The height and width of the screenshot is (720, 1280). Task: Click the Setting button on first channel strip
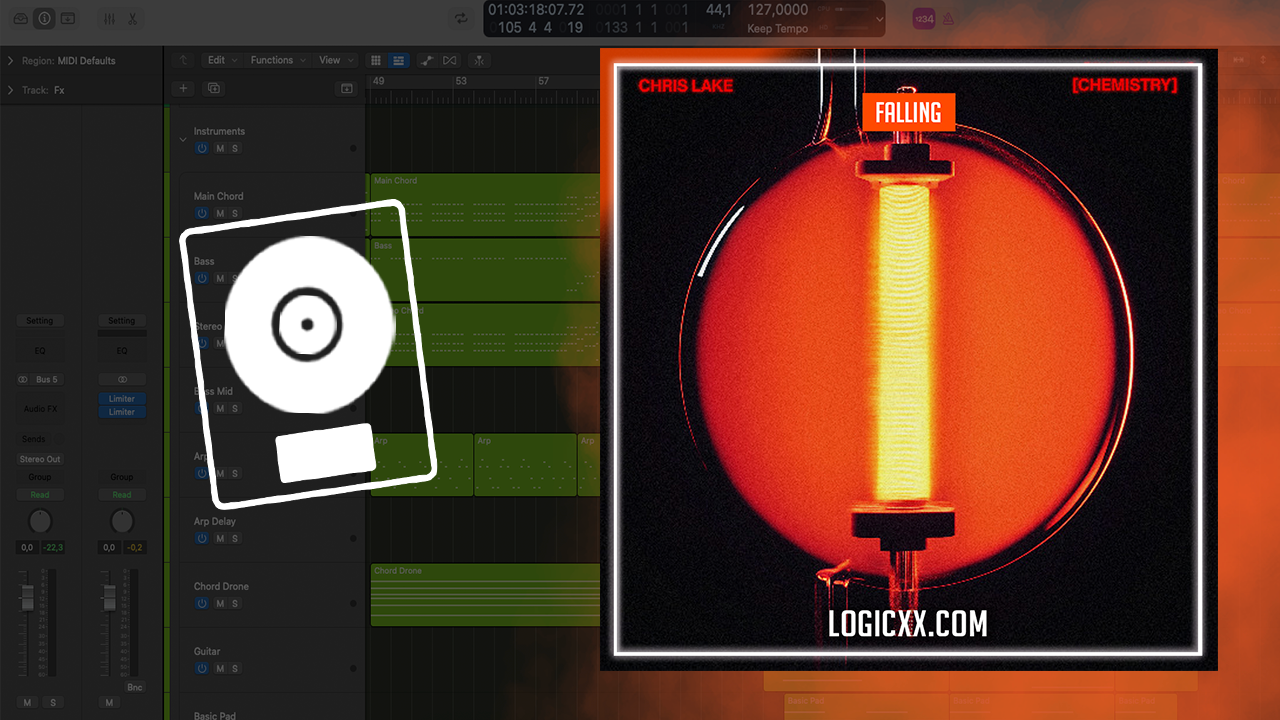(x=40, y=321)
